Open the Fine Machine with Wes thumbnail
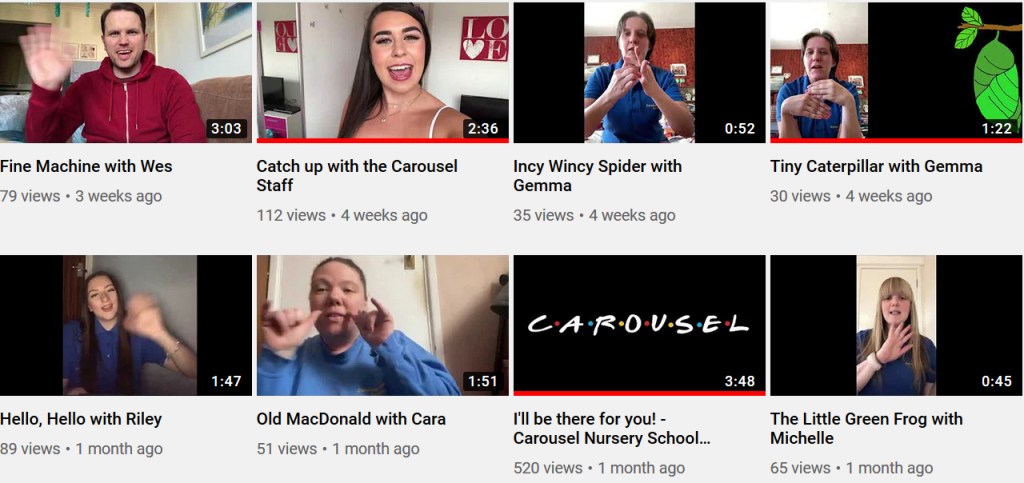Image resolution: width=1024 pixels, height=483 pixels. [x=125, y=72]
